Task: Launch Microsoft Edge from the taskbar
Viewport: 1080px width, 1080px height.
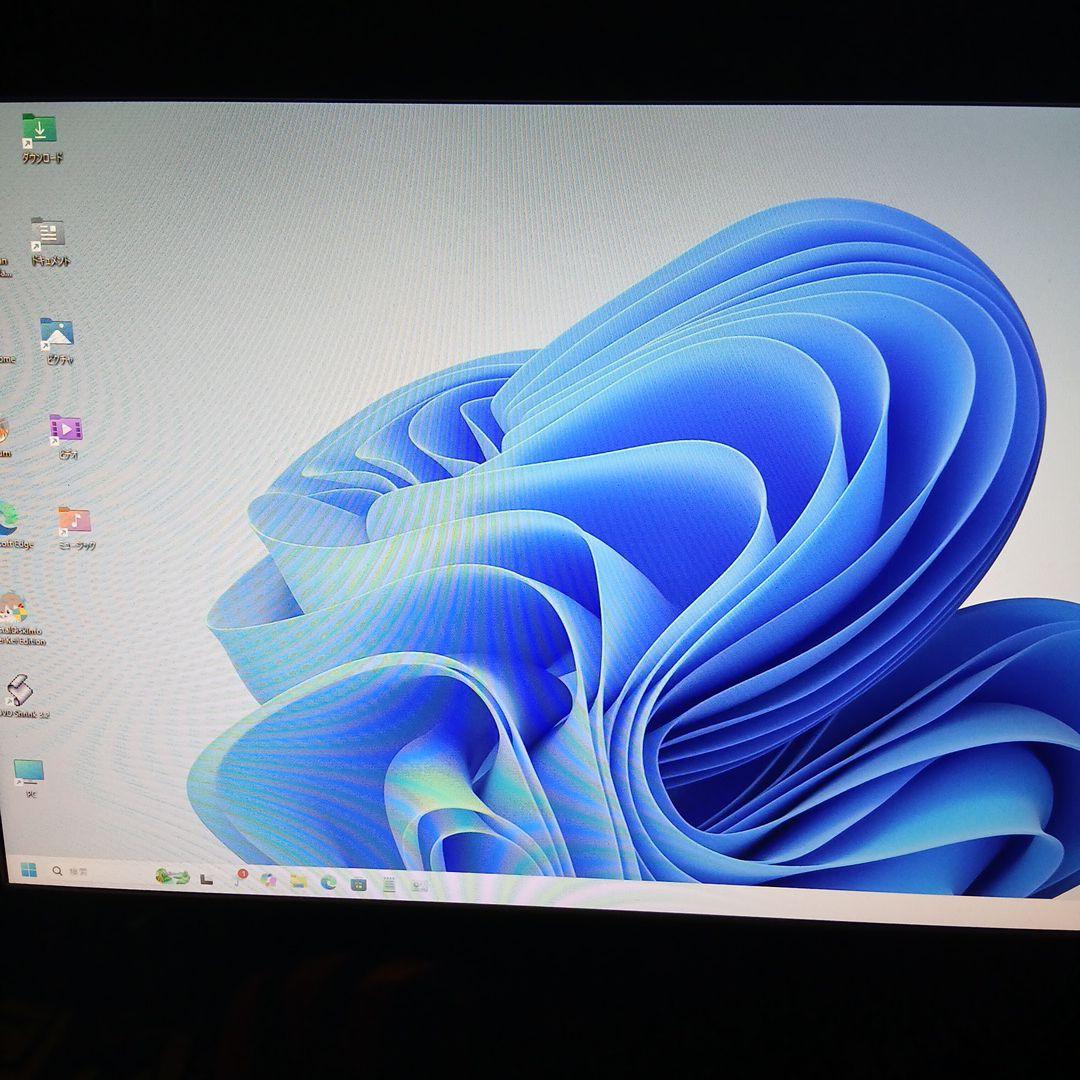Action: click(x=328, y=881)
